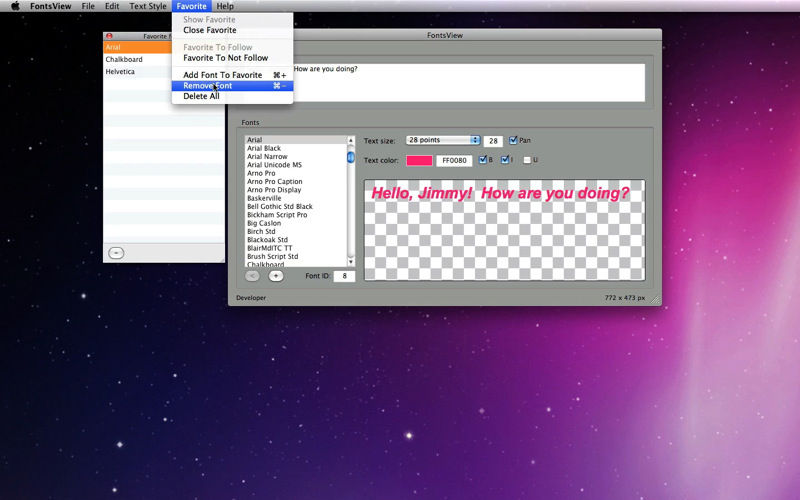Select Bickham Script Pro font

[296, 215]
